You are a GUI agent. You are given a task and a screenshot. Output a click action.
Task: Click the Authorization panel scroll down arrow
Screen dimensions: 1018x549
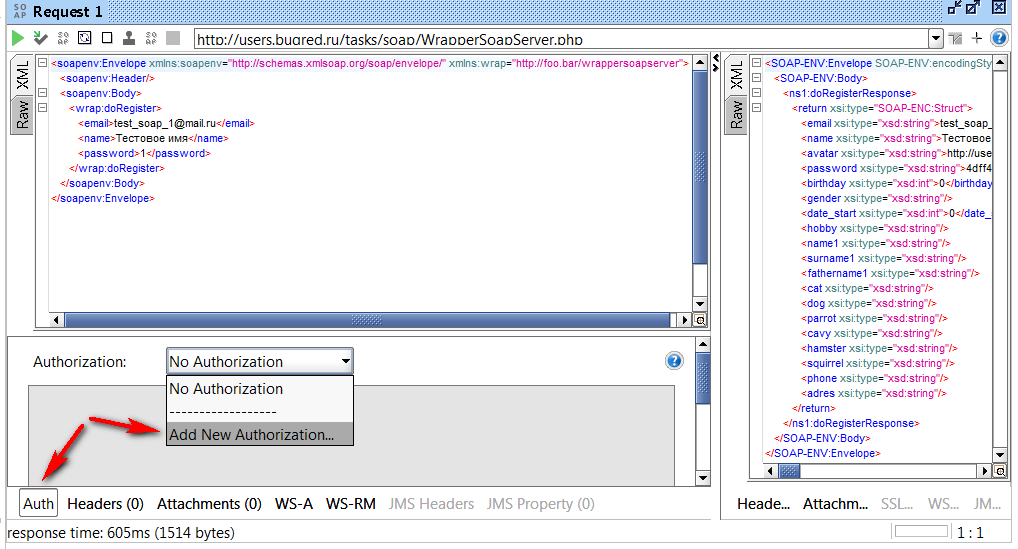point(702,478)
